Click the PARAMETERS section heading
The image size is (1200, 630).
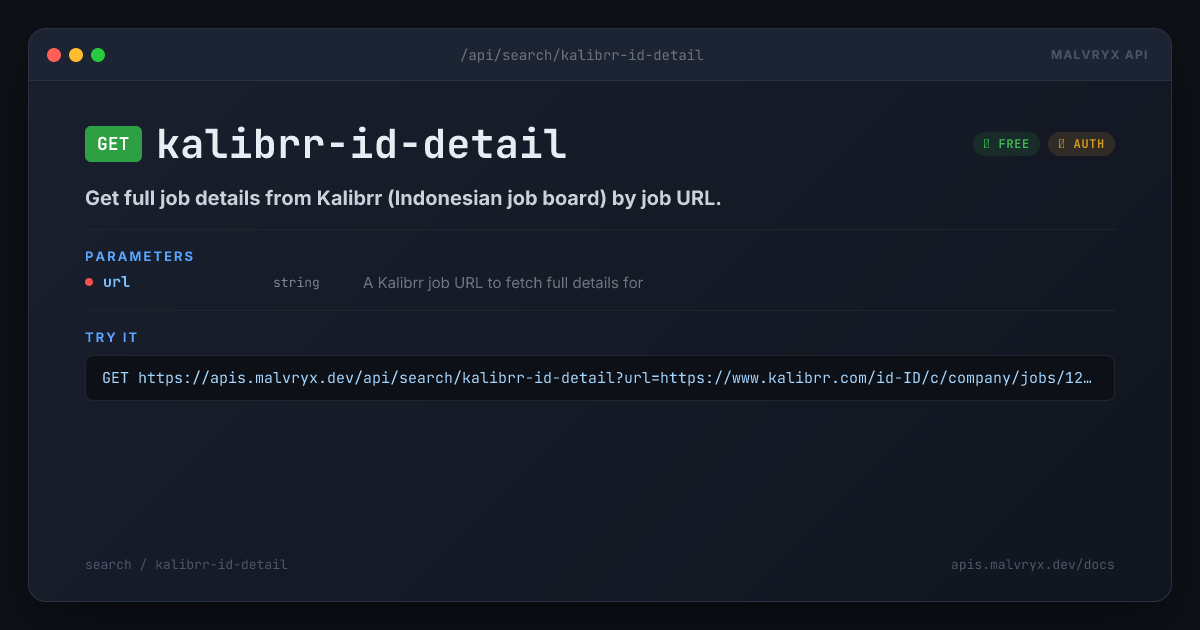click(x=140, y=256)
